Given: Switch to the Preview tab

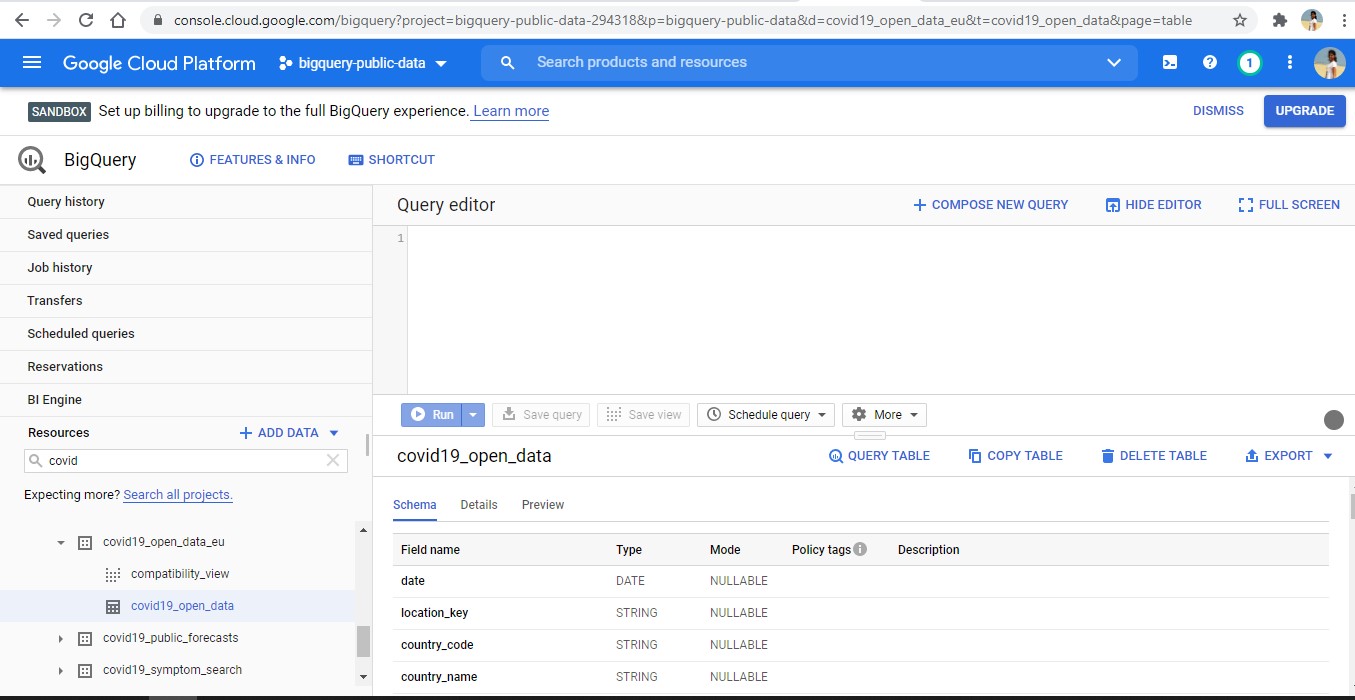Looking at the screenshot, I should (543, 505).
